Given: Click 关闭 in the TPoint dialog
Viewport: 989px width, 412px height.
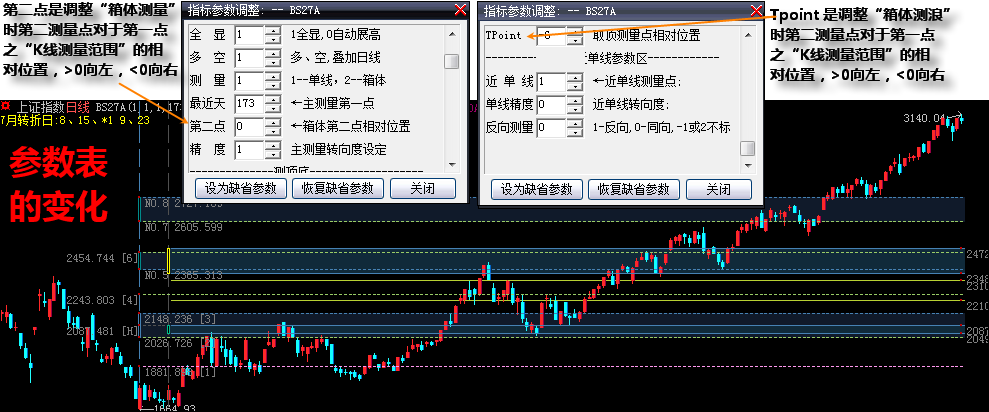Looking at the screenshot, I should (x=718, y=189).
